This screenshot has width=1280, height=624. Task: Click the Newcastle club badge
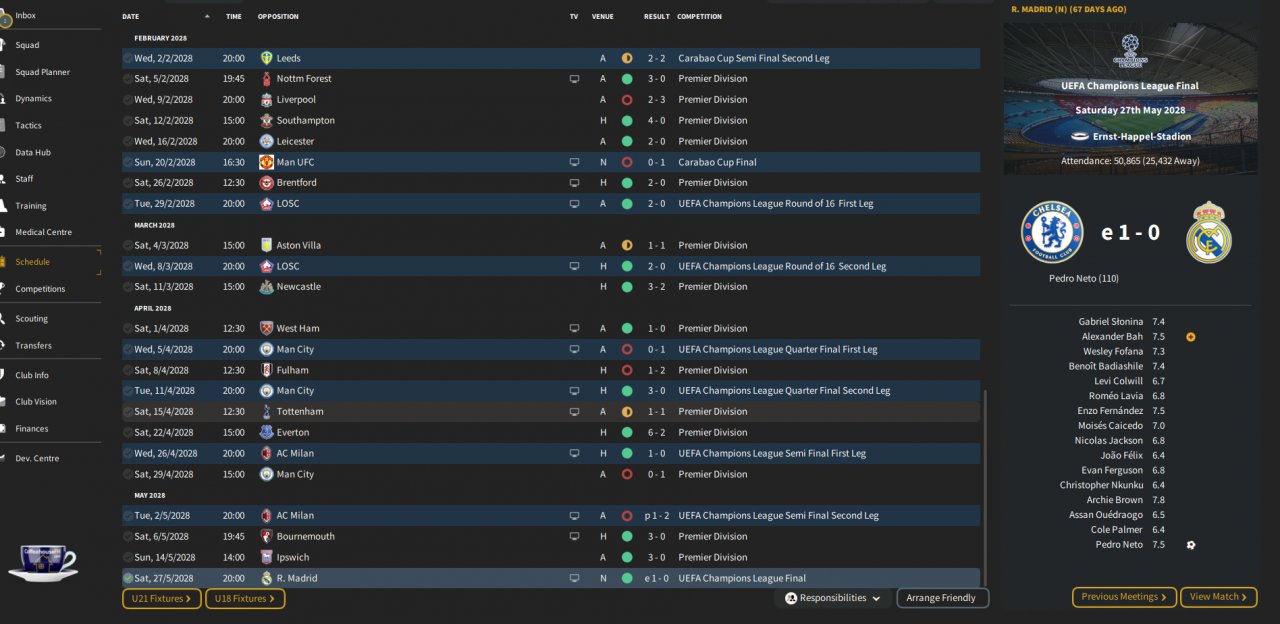[266, 287]
